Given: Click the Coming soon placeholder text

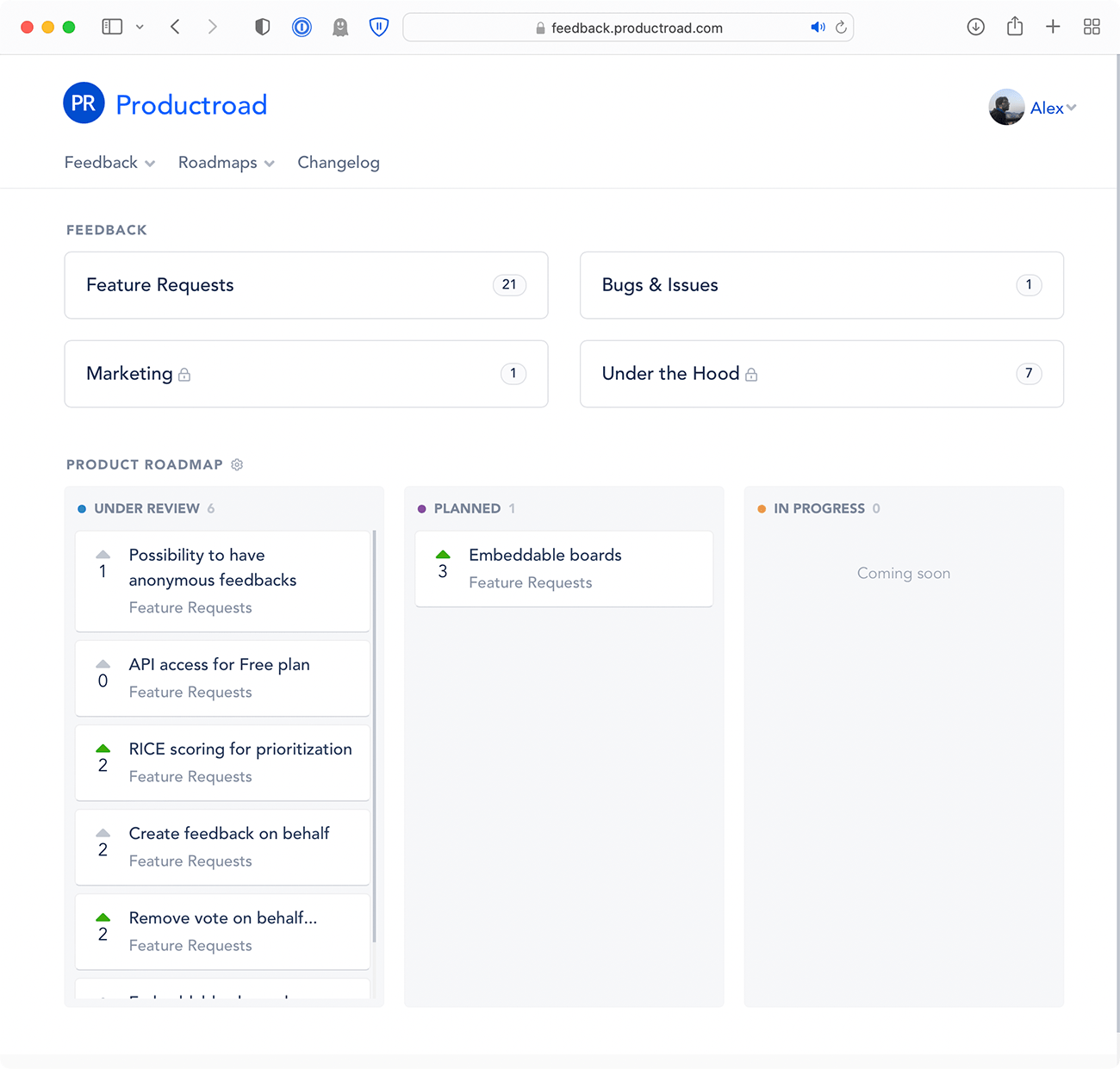Looking at the screenshot, I should (x=904, y=574).
